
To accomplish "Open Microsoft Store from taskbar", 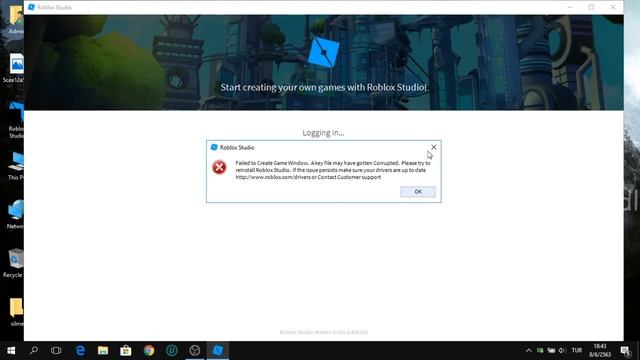I will 126,351.
